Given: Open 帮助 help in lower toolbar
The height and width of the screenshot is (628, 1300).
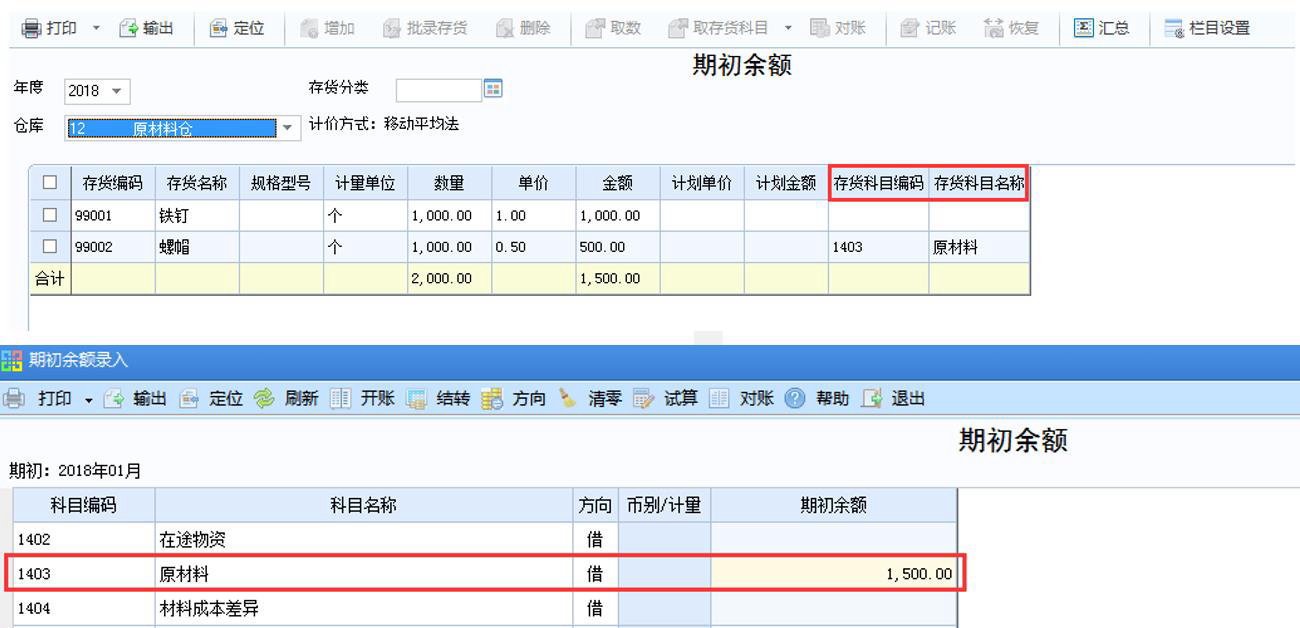Looking at the screenshot, I should pyautogui.click(x=795, y=398).
